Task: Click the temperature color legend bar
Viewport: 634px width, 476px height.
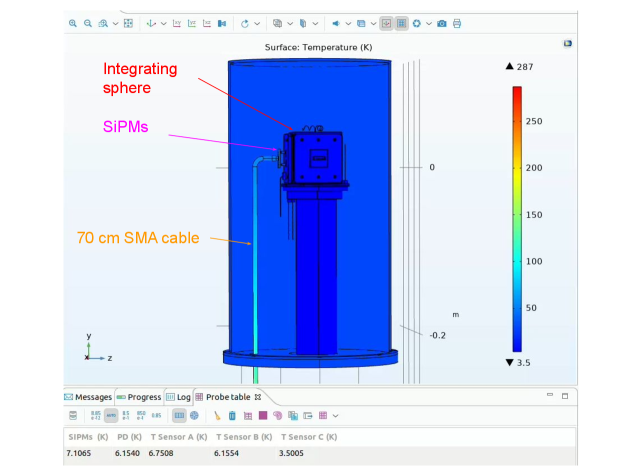Action: point(517,218)
